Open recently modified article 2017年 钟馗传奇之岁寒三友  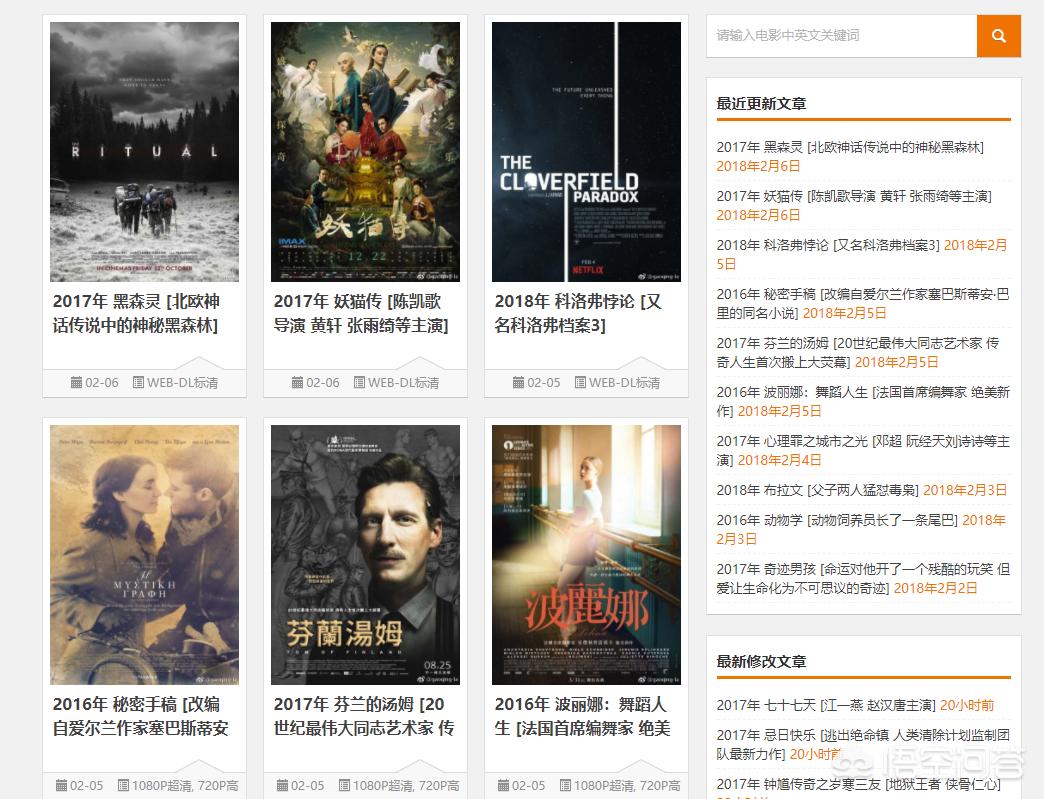click(859, 784)
